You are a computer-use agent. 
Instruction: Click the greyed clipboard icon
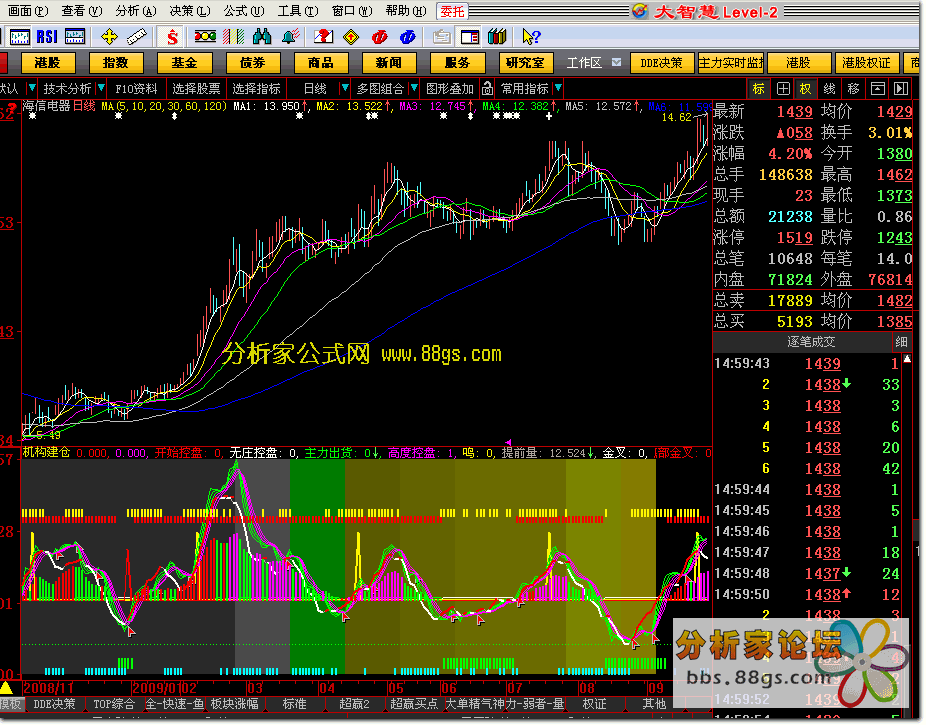point(441,37)
